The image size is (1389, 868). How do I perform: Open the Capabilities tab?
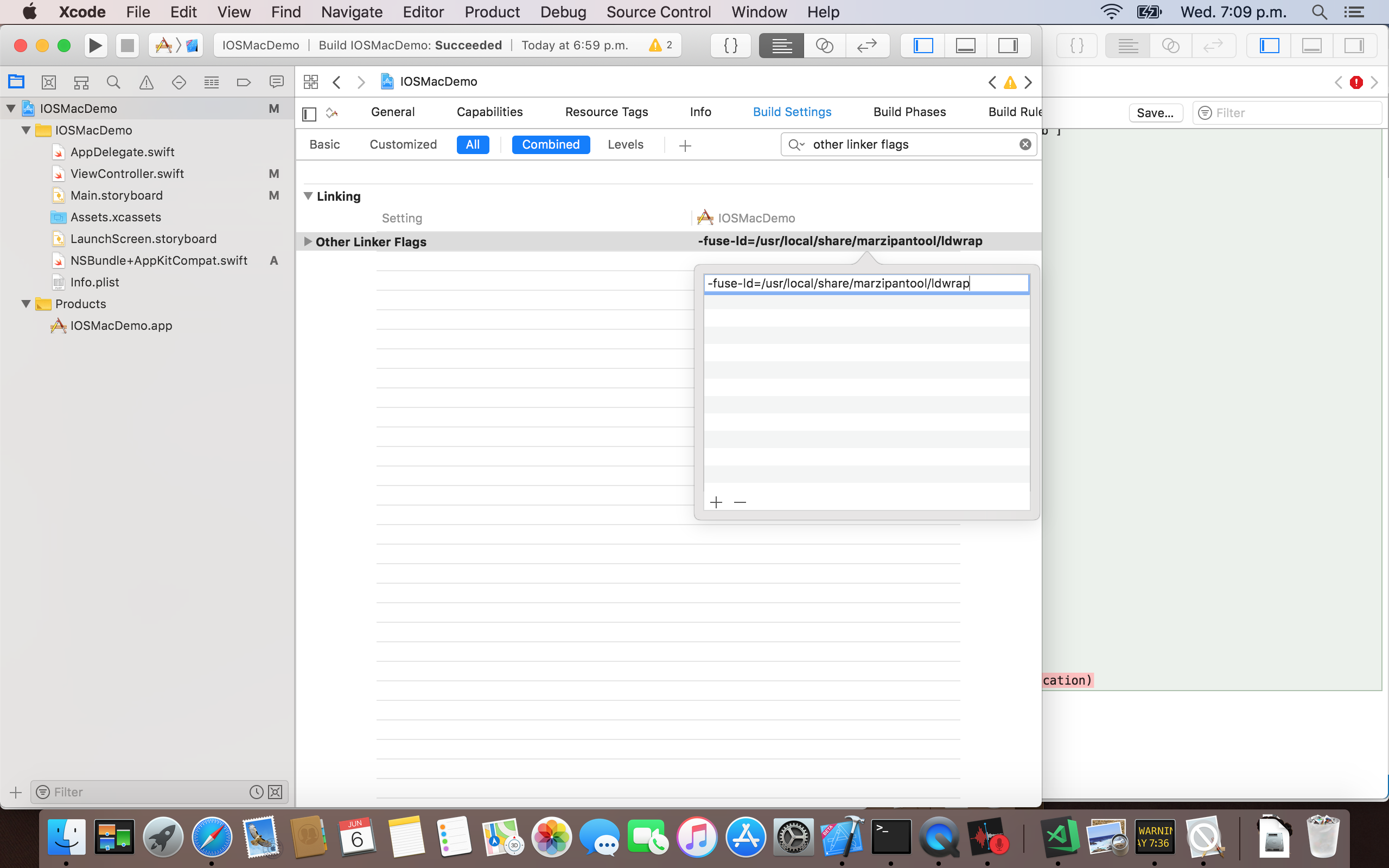click(489, 112)
